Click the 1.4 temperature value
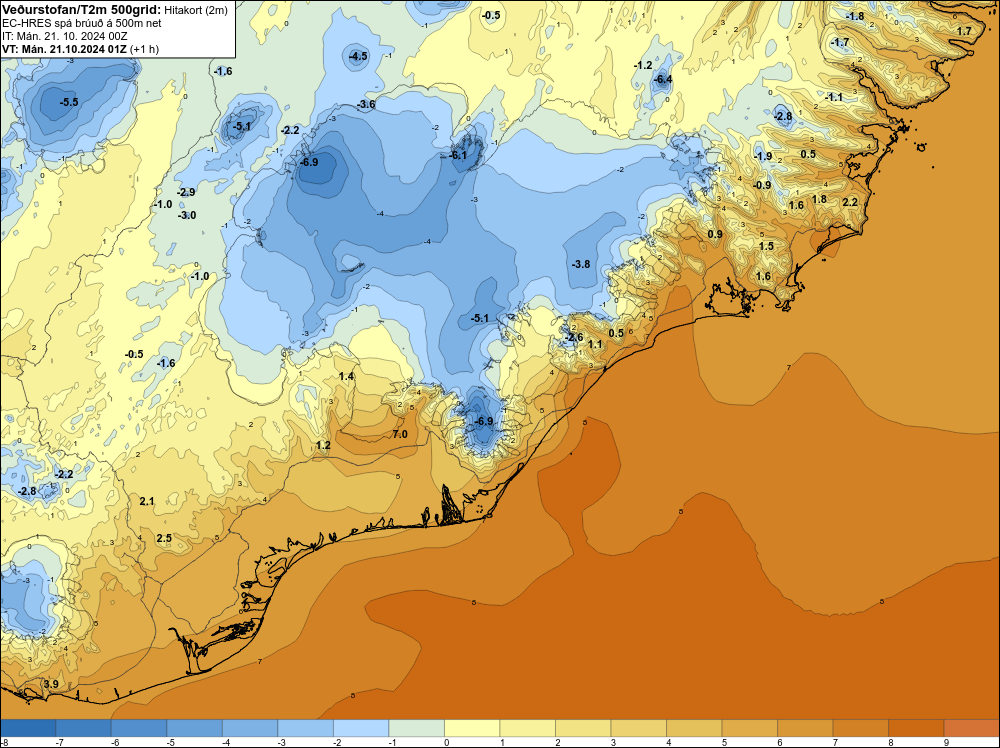 click(346, 376)
